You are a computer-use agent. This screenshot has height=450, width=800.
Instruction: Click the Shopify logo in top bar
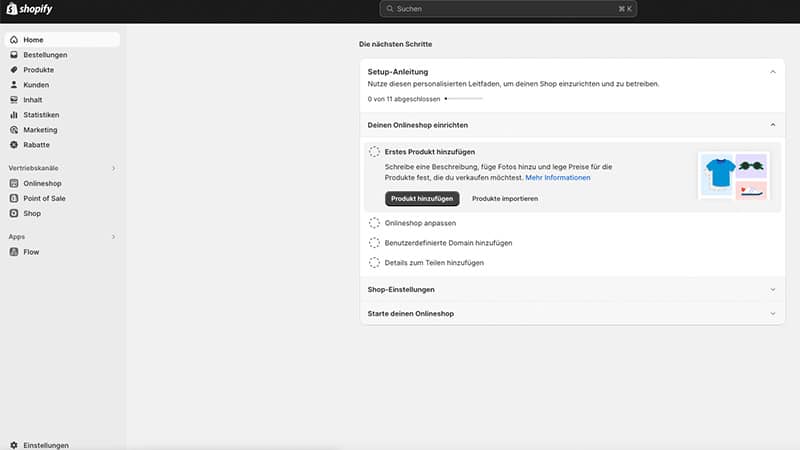pos(29,9)
